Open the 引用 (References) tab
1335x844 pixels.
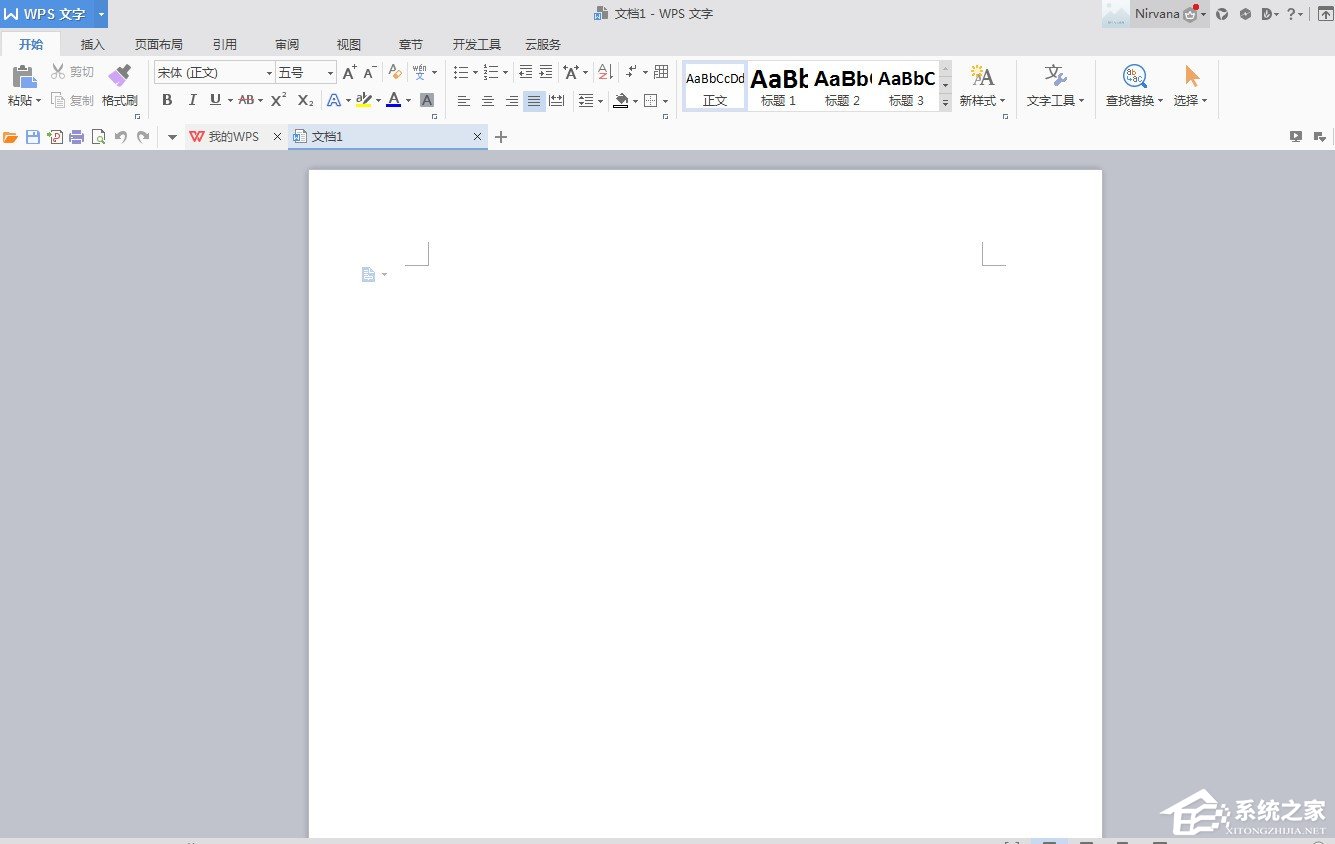(x=225, y=45)
